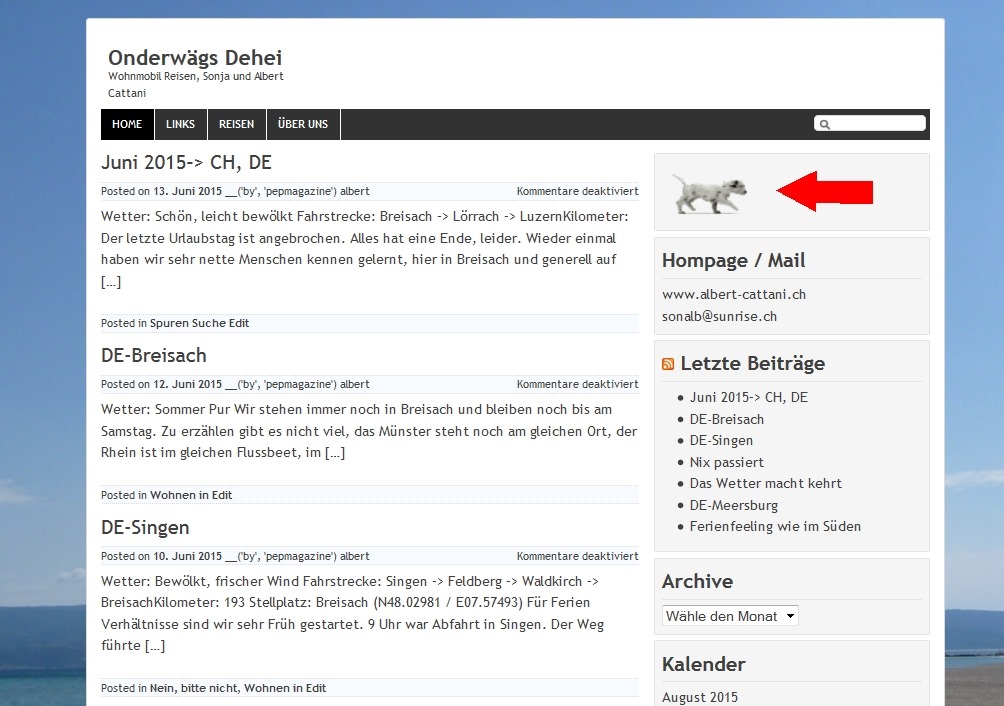Open the DE-Breisach post heading
The image size is (1004, 706).
pyautogui.click(x=154, y=355)
